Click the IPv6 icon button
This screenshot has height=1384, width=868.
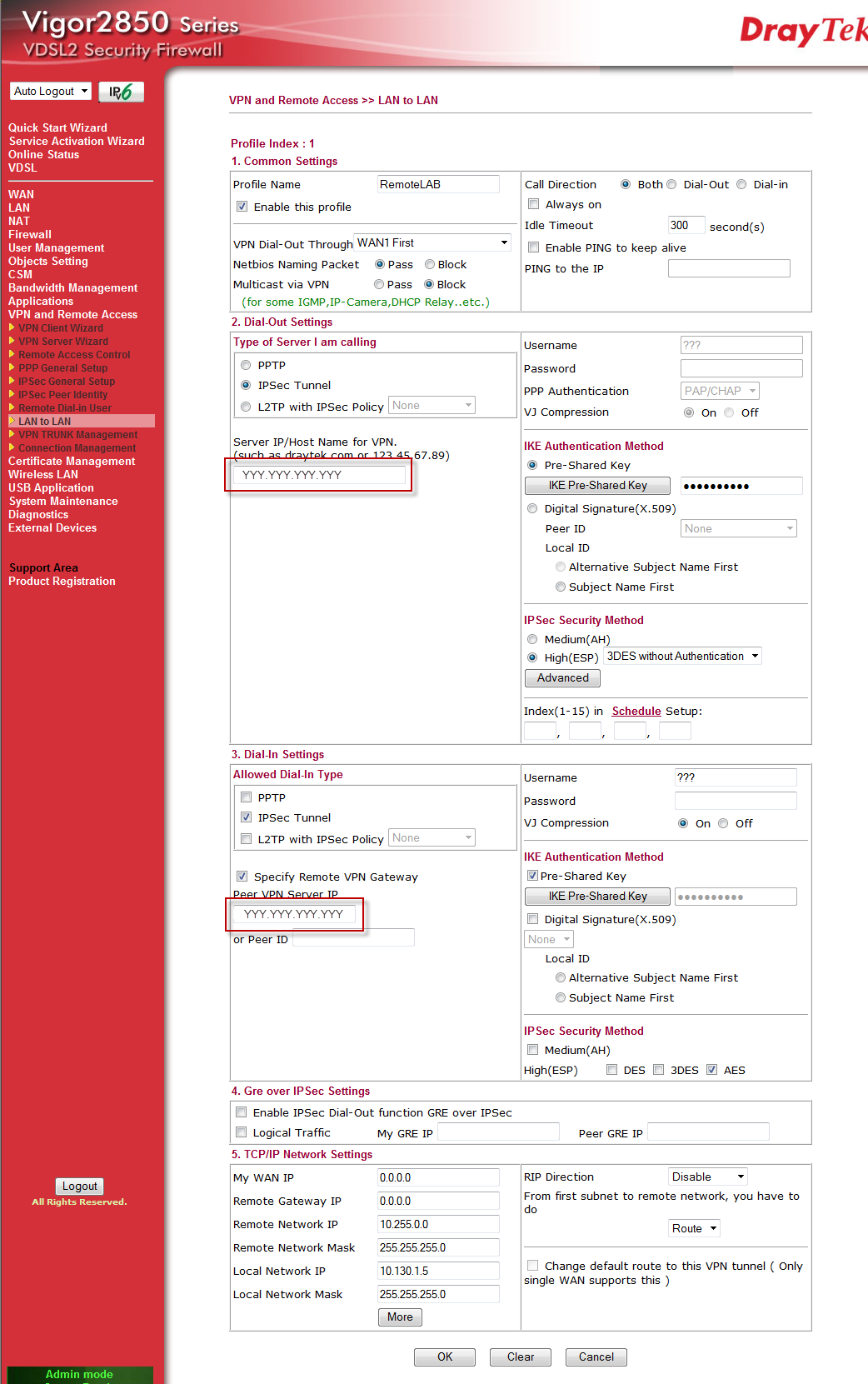(121, 92)
